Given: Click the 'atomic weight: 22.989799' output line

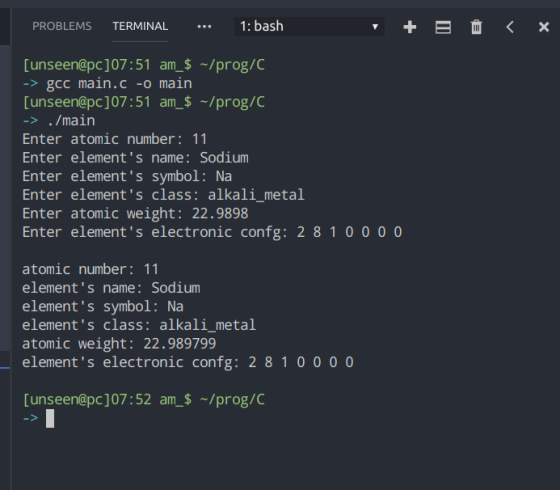Looking at the screenshot, I should click(119, 344).
